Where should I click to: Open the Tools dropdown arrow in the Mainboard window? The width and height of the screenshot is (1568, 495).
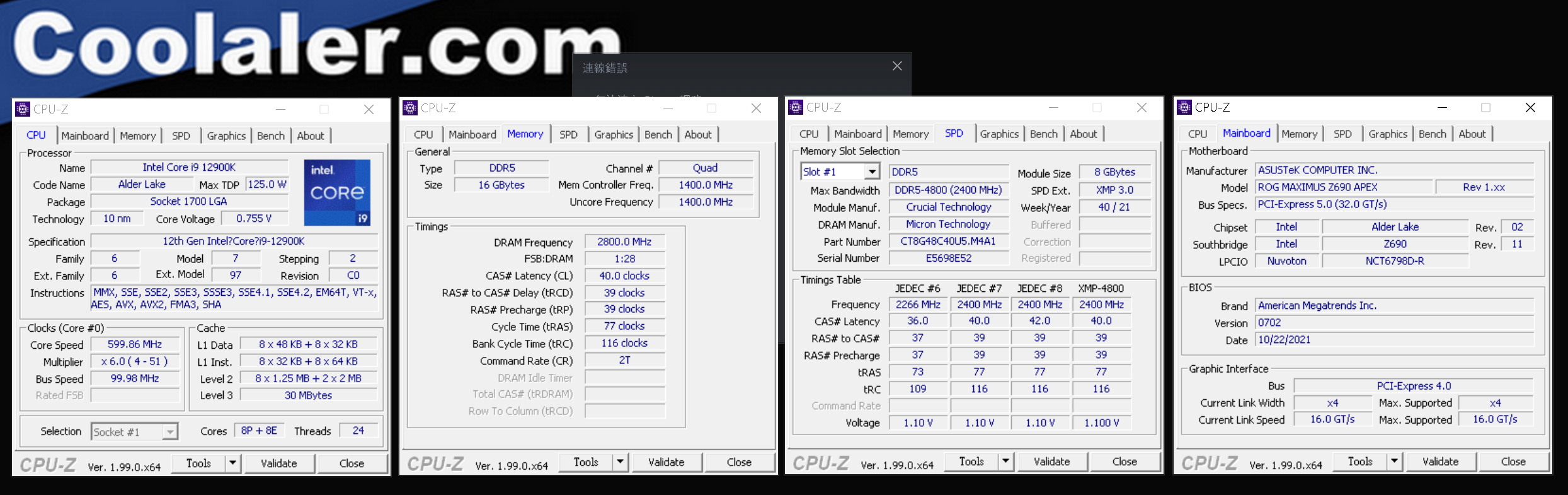click(1394, 461)
